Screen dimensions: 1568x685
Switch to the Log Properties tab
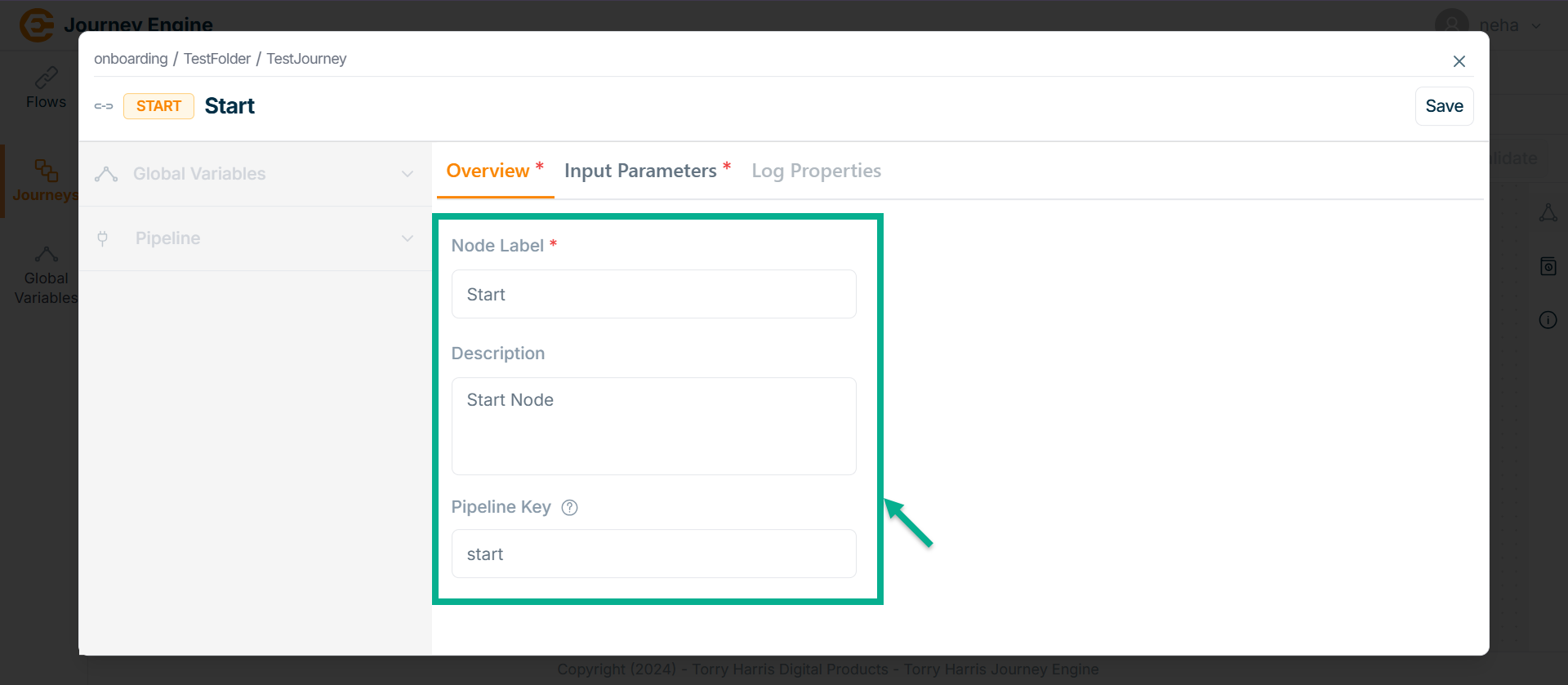pos(816,171)
